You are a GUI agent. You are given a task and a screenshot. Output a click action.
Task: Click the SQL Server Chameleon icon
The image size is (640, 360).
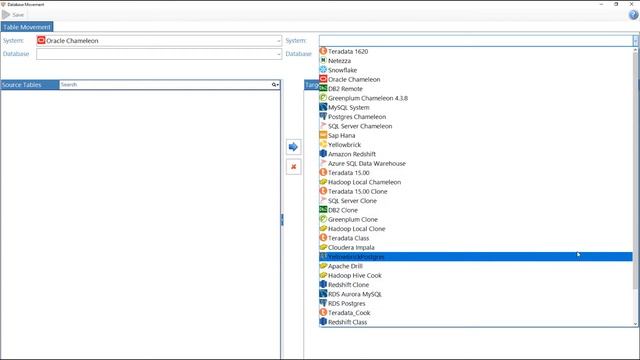coord(323,126)
